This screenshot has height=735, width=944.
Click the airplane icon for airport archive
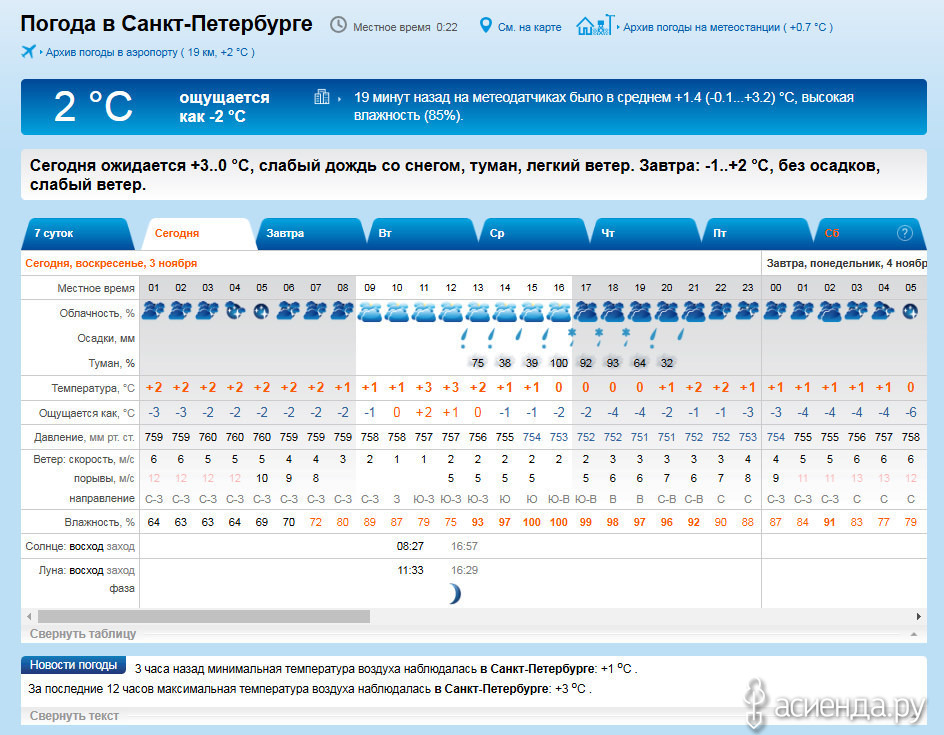point(28,52)
